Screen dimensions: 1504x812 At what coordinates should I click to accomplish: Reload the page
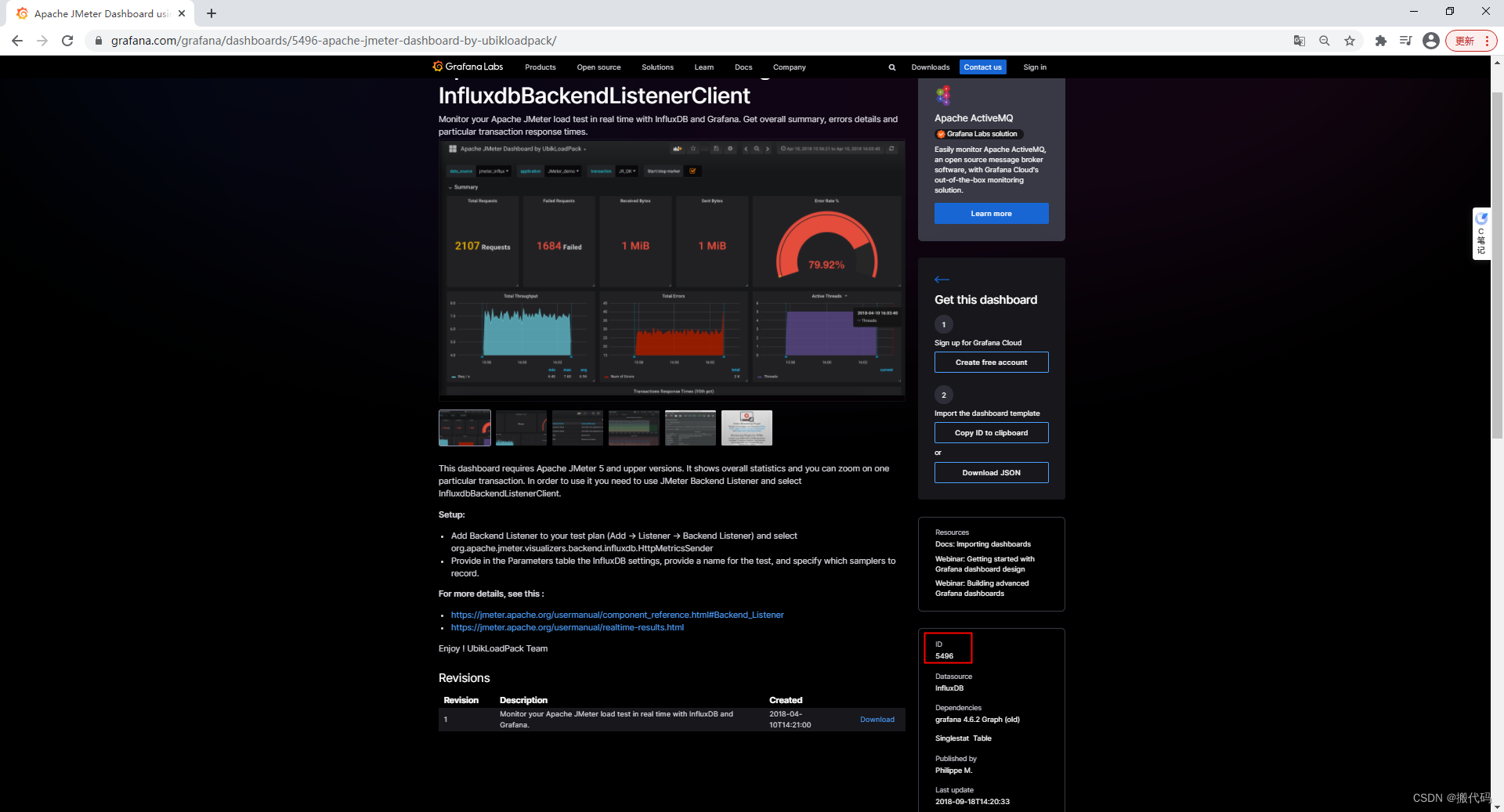click(67, 41)
